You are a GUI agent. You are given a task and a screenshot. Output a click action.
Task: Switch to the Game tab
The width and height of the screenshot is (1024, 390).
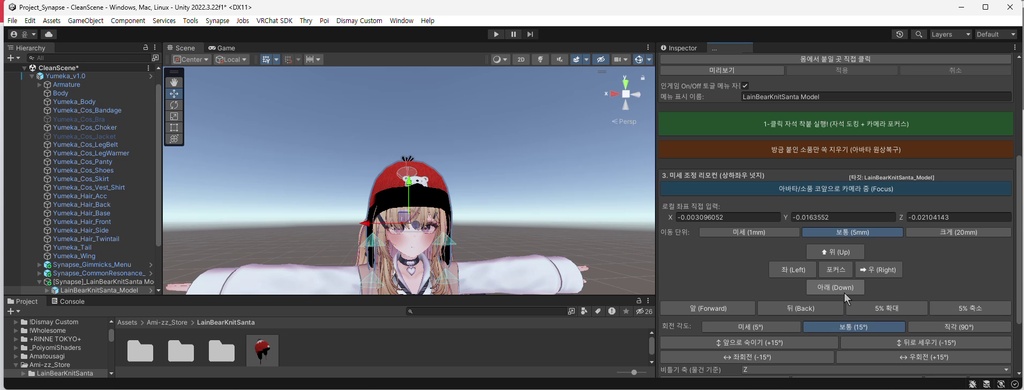pyautogui.click(x=222, y=48)
